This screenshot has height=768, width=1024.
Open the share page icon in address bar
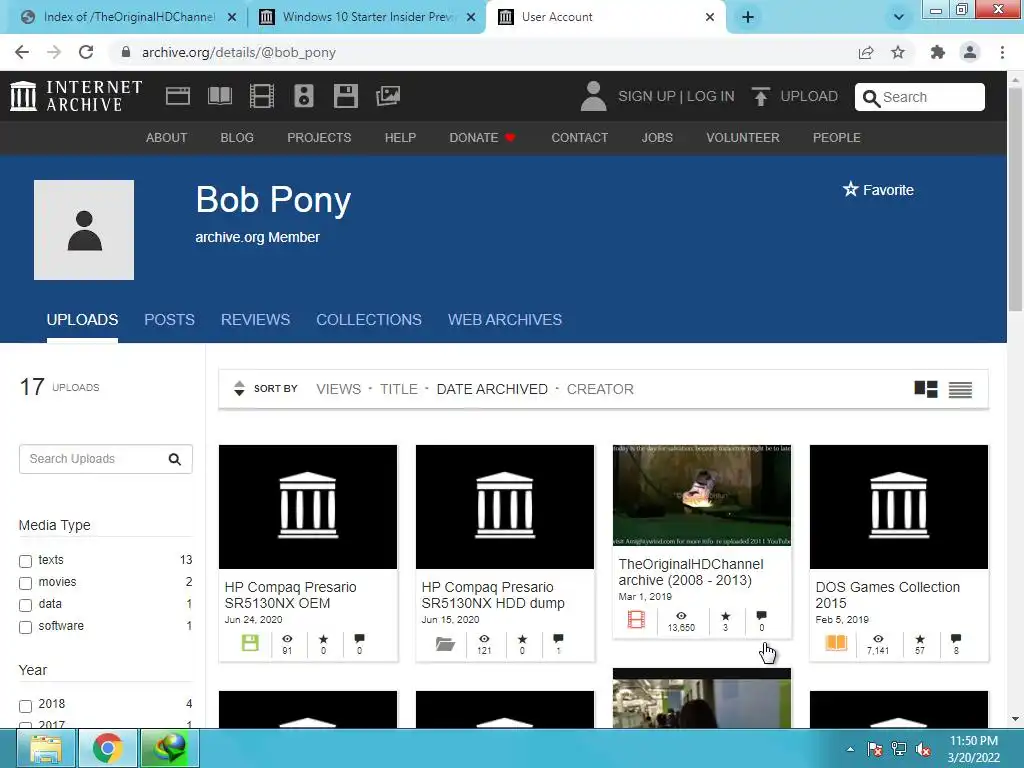click(x=866, y=52)
